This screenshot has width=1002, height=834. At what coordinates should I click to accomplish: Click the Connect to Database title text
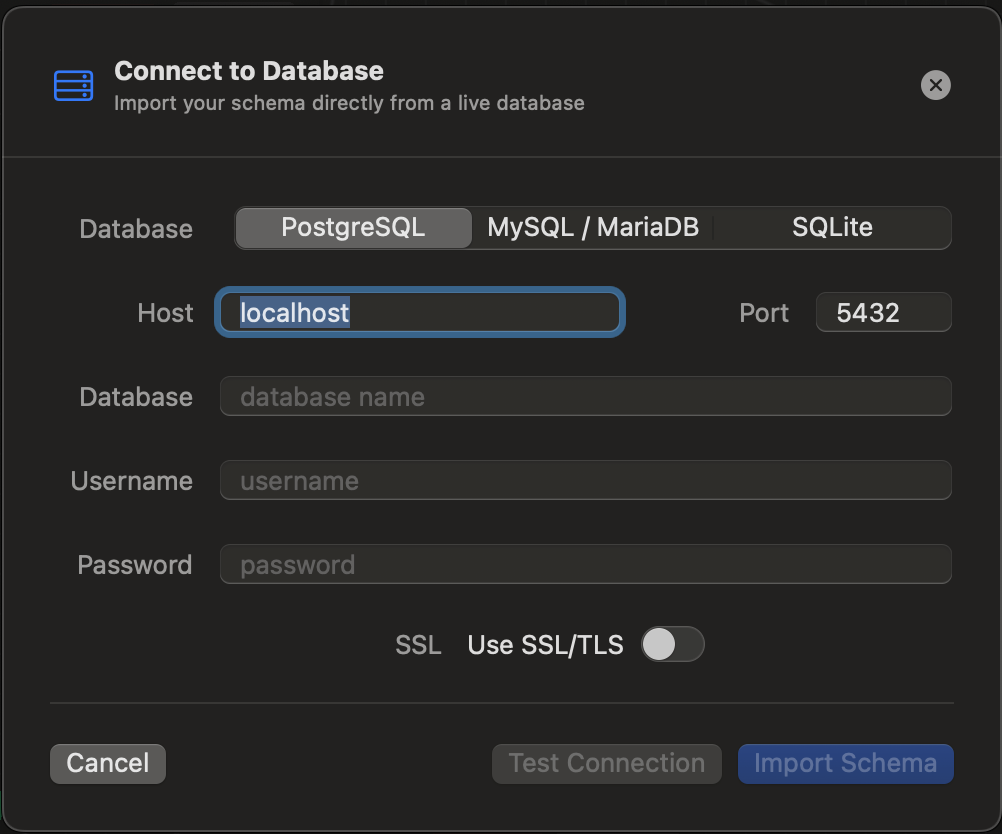[249, 70]
